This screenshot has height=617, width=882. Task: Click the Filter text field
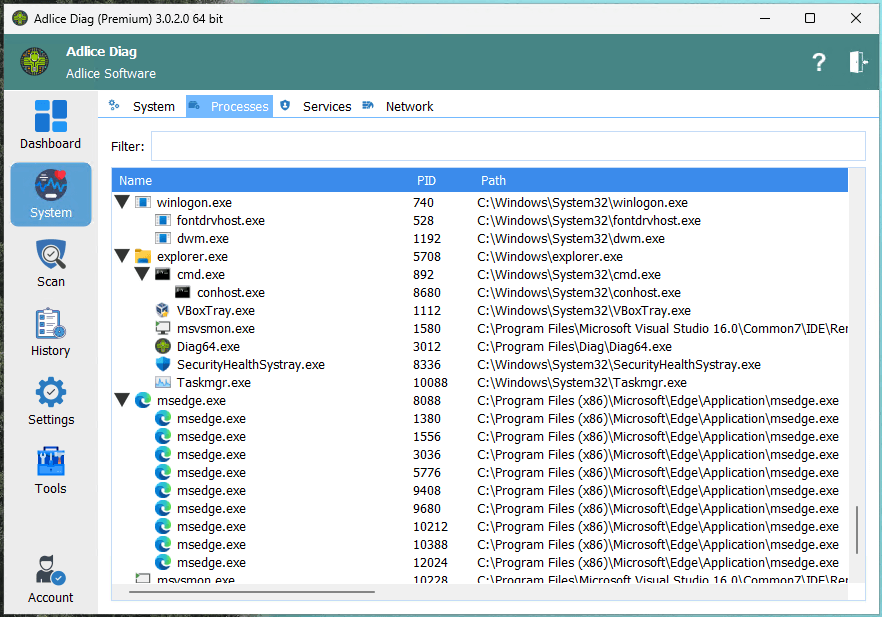(507, 146)
